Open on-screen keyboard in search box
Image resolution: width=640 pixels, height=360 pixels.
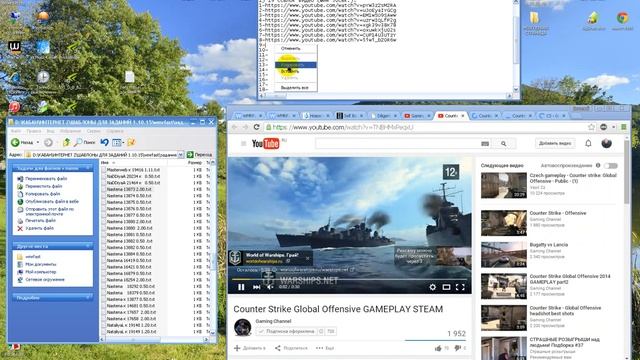(x=485, y=144)
